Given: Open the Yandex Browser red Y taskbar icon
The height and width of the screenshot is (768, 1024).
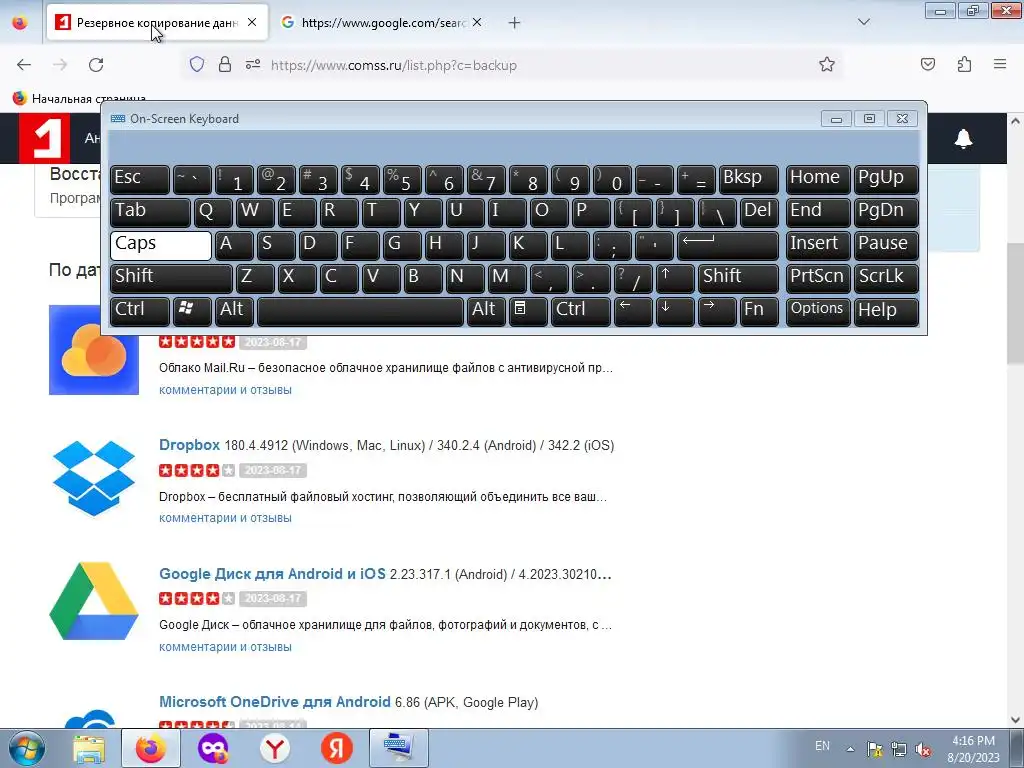Looking at the screenshot, I should pyautogui.click(x=275, y=748).
